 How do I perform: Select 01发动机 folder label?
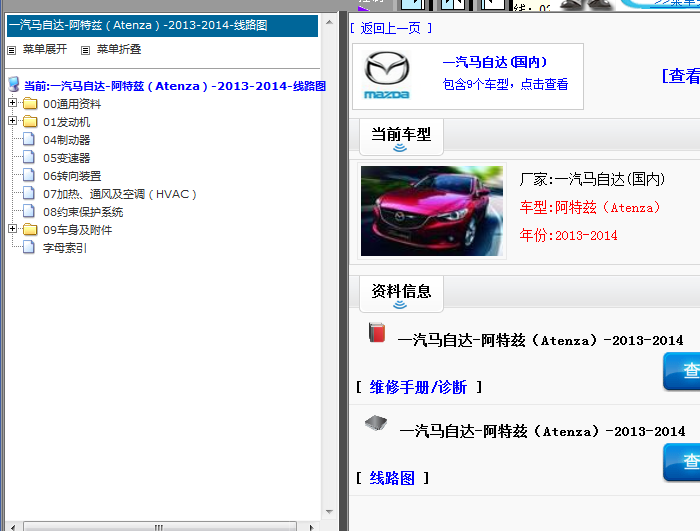(x=67, y=122)
